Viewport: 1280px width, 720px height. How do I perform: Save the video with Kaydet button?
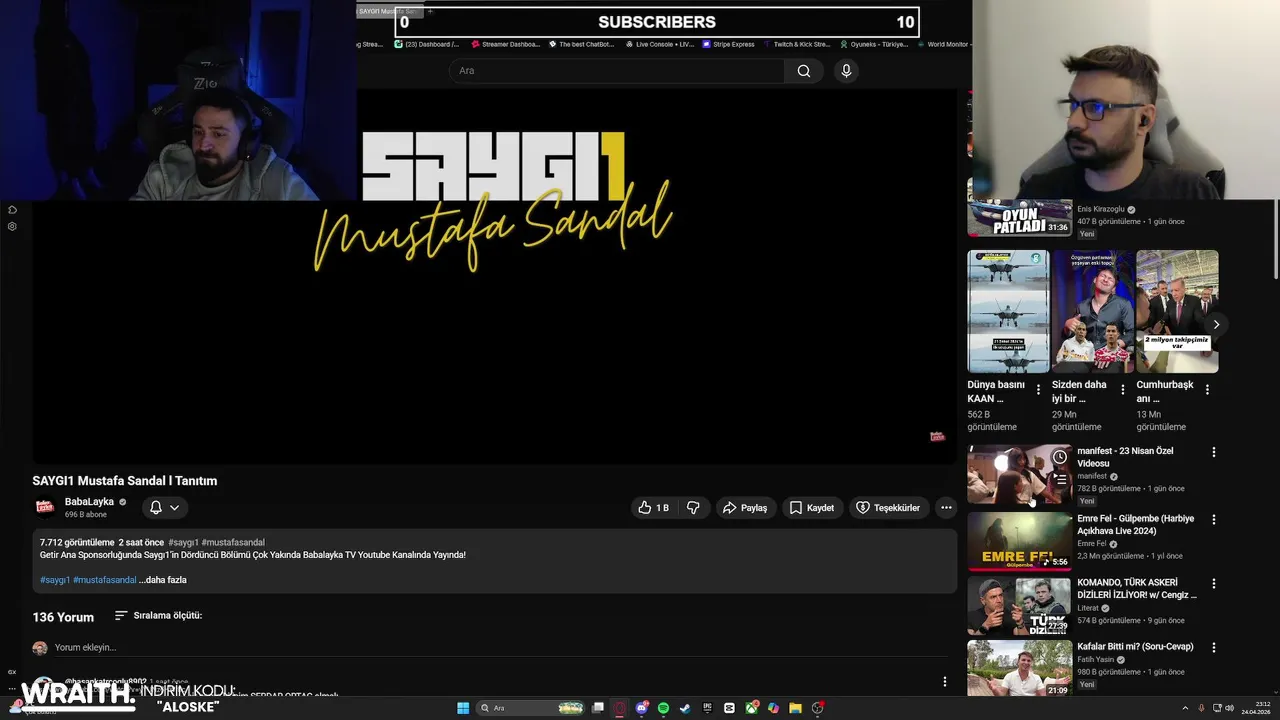coord(811,508)
